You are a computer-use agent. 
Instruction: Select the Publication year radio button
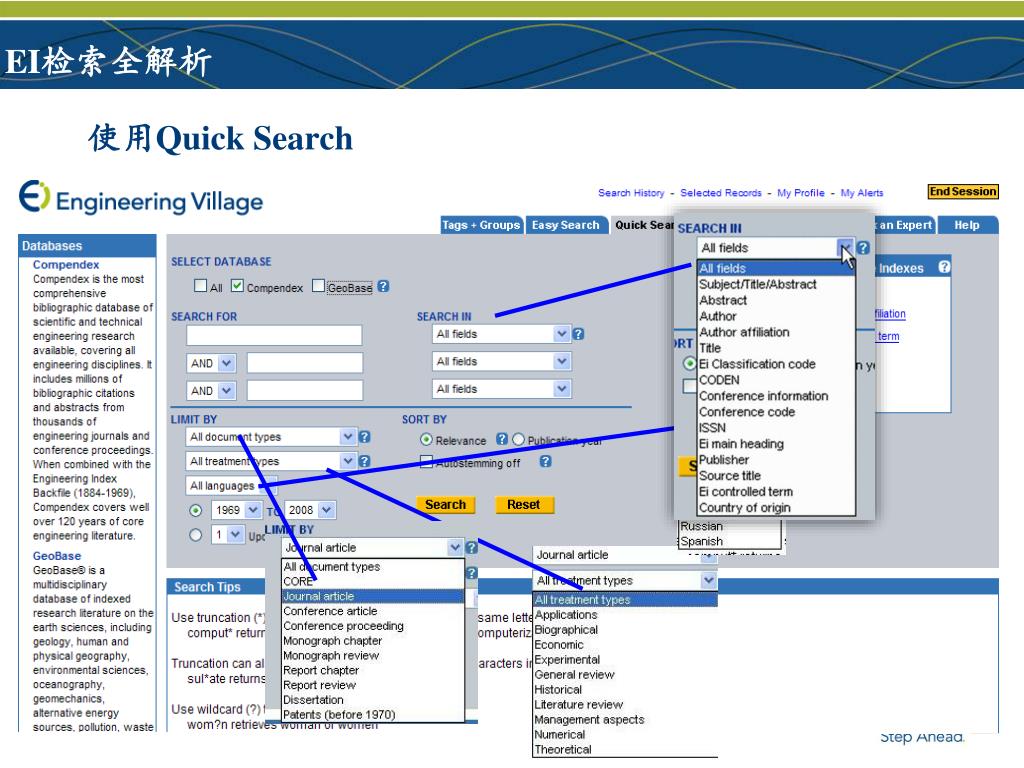click(x=519, y=440)
